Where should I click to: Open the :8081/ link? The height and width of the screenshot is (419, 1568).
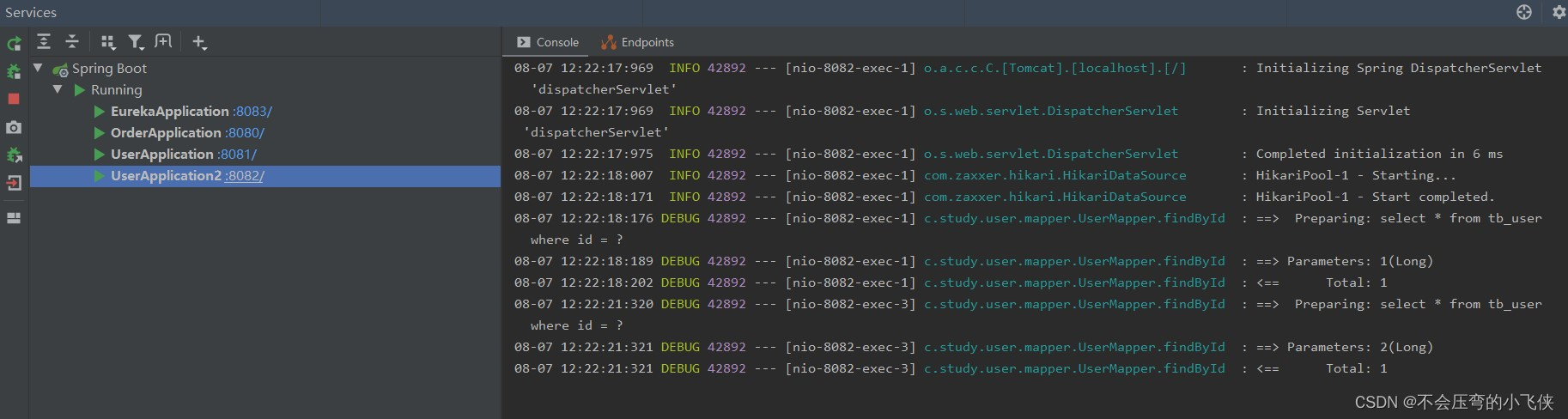coord(237,155)
